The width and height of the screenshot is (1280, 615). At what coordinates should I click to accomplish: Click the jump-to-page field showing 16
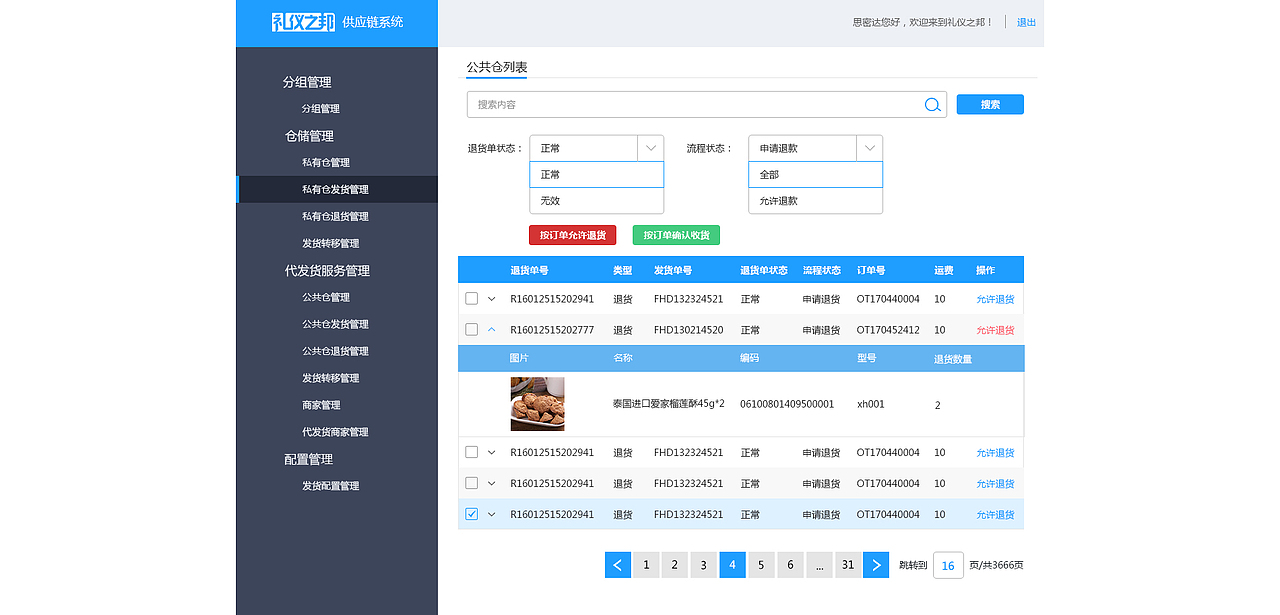(x=948, y=566)
